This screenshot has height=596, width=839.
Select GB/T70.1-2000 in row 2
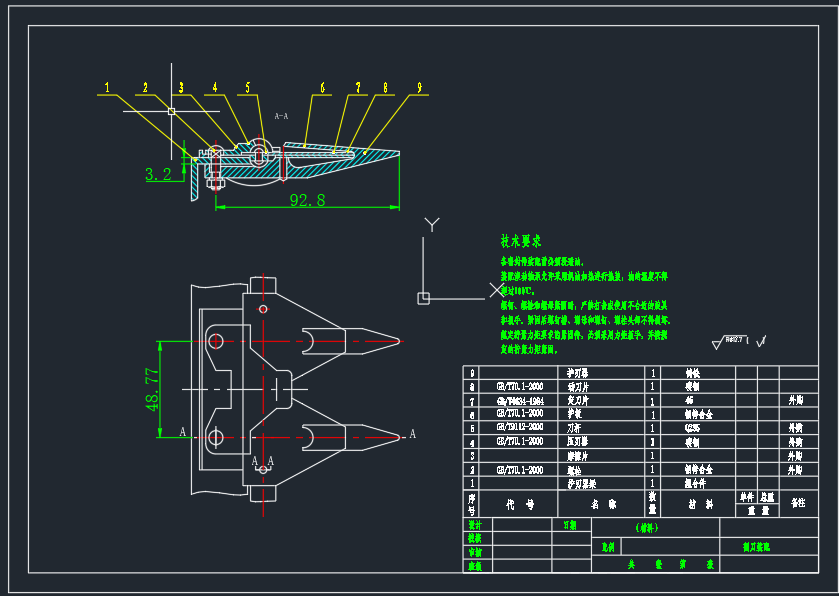click(520, 470)
